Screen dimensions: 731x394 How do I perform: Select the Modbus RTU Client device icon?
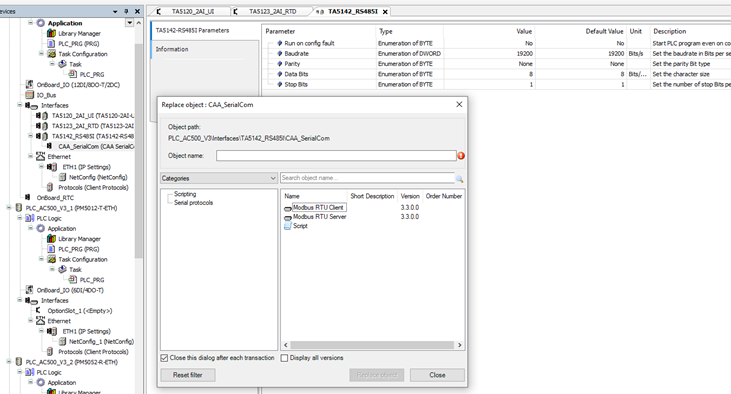288,208
